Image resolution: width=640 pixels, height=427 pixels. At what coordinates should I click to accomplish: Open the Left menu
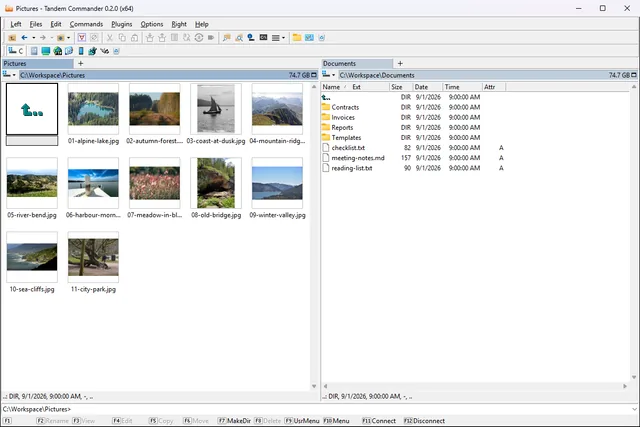click(16, 24)
